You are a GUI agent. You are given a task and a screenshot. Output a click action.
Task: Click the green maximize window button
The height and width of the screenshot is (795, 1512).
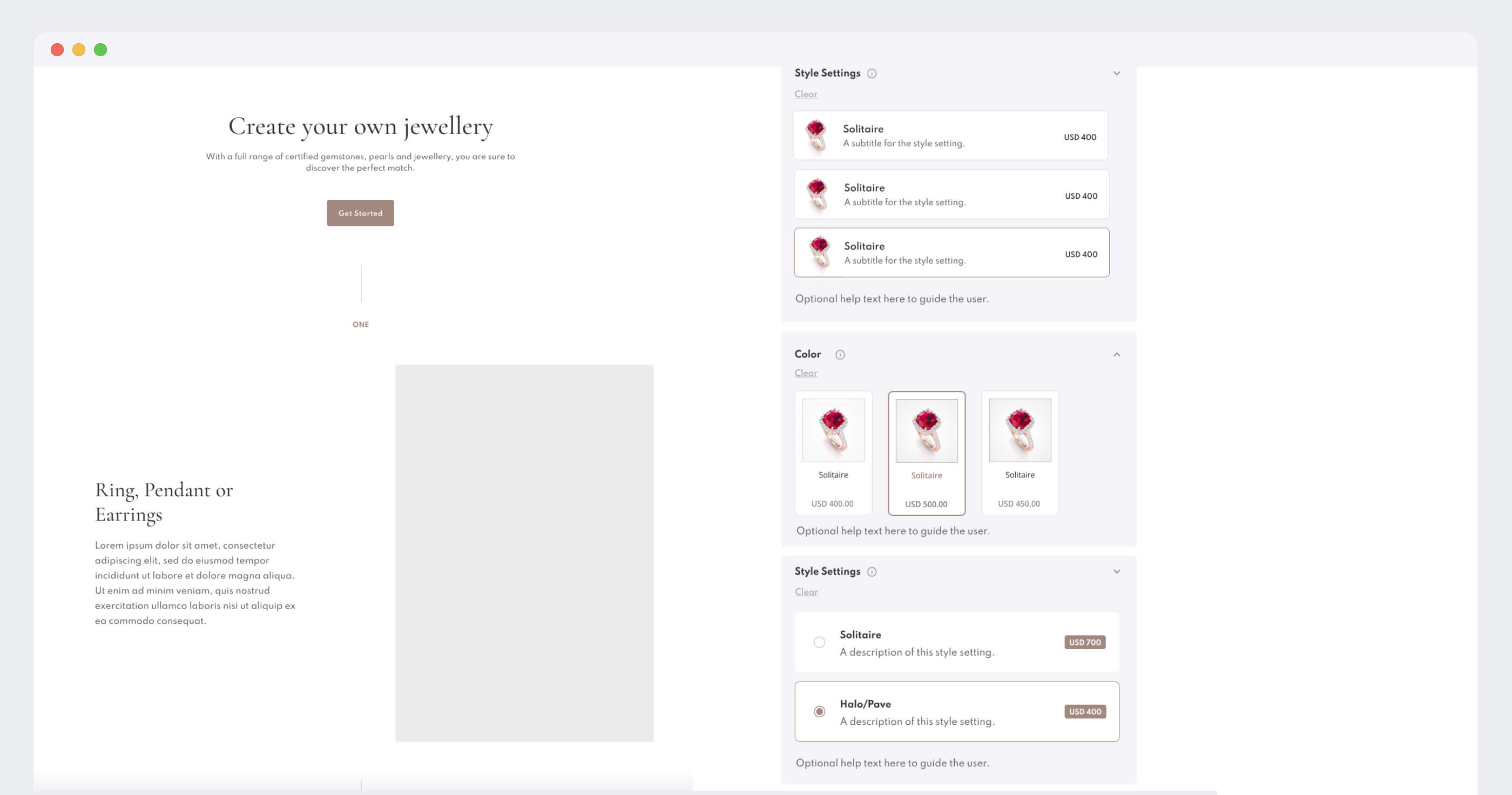coord(100,50)
